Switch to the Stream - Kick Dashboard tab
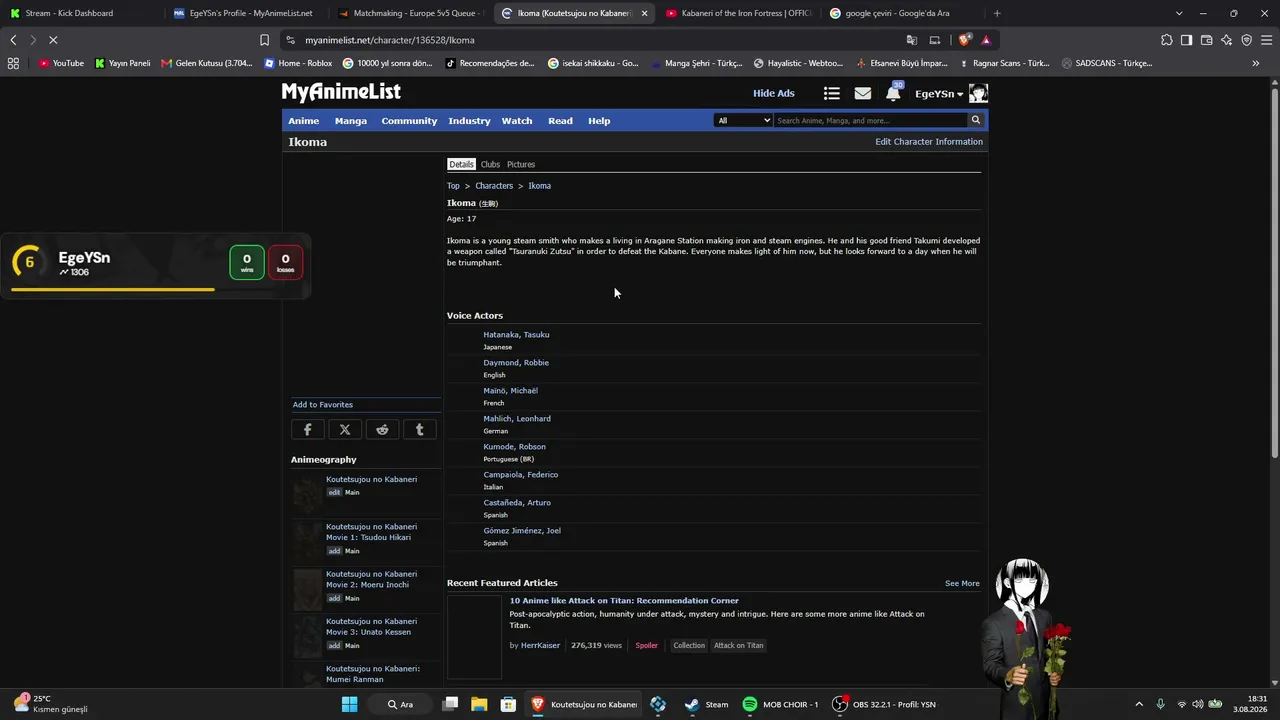Viewport: 1280px width, 720px height. pyautogui.click(x=78, y=13)
